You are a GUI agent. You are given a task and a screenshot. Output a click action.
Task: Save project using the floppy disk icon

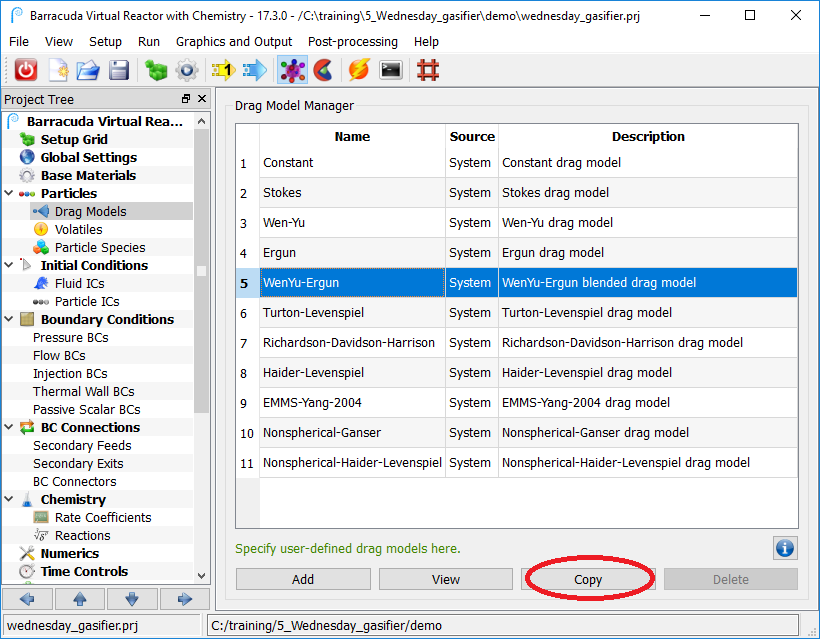pyautogui.click(x=119, y=70)
